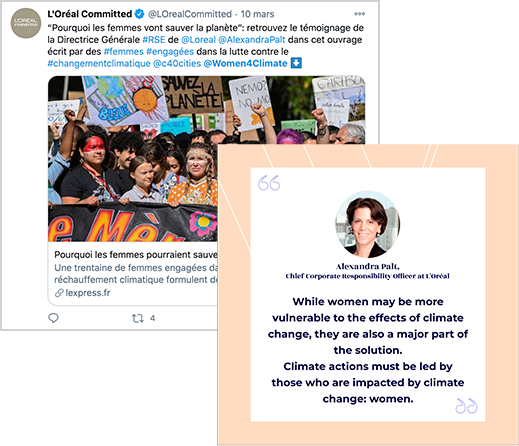Viewport: 519px width, 446px height.
Task: Open the tweet's three-dot more menu
Action: 359,14
